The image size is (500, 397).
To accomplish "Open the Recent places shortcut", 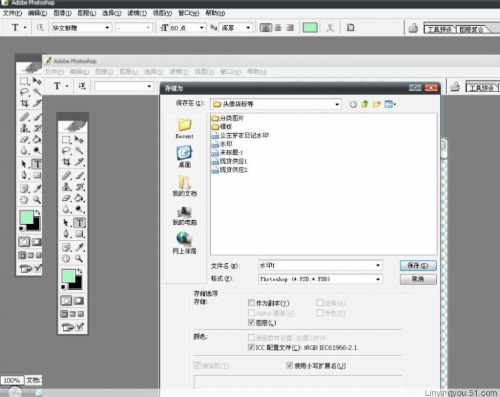I will click(x=184, y=128).
